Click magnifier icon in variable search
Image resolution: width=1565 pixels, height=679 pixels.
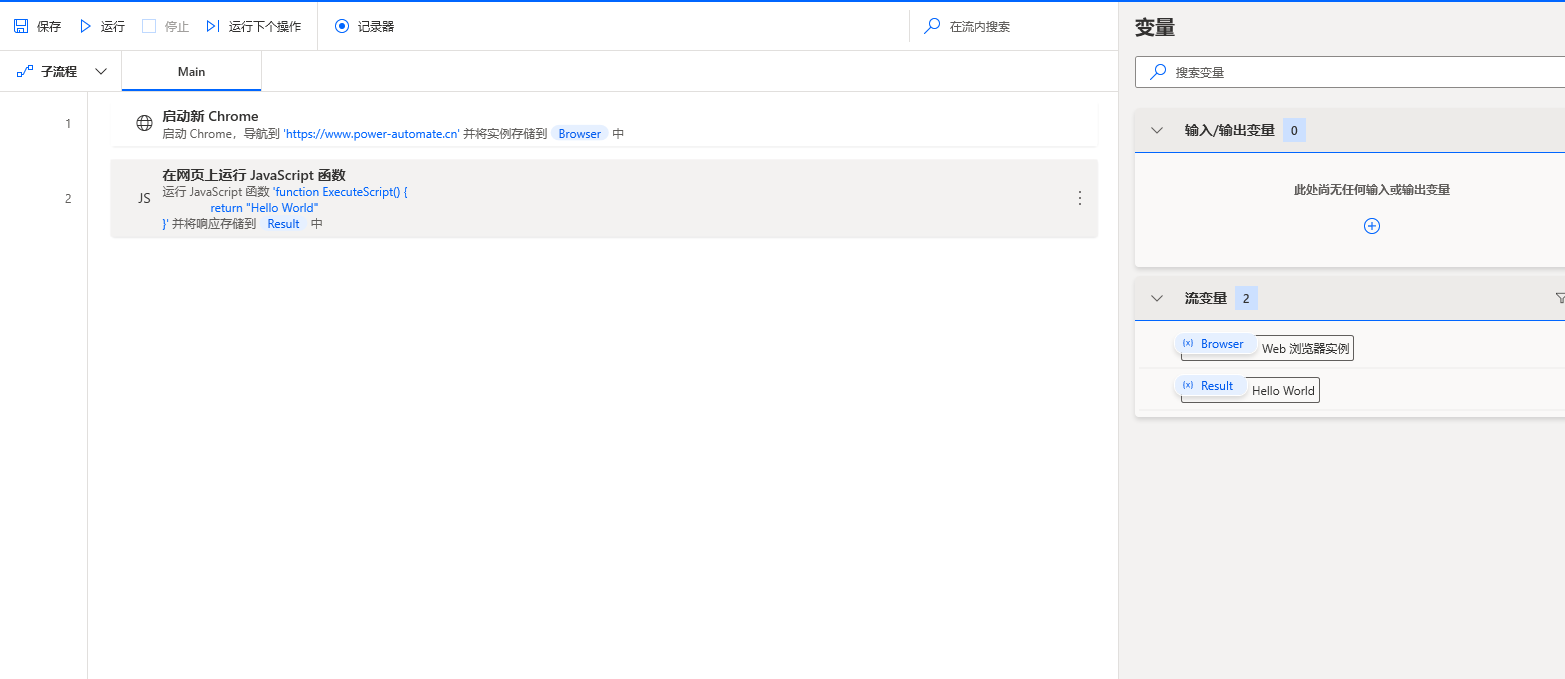point(1158,72)
